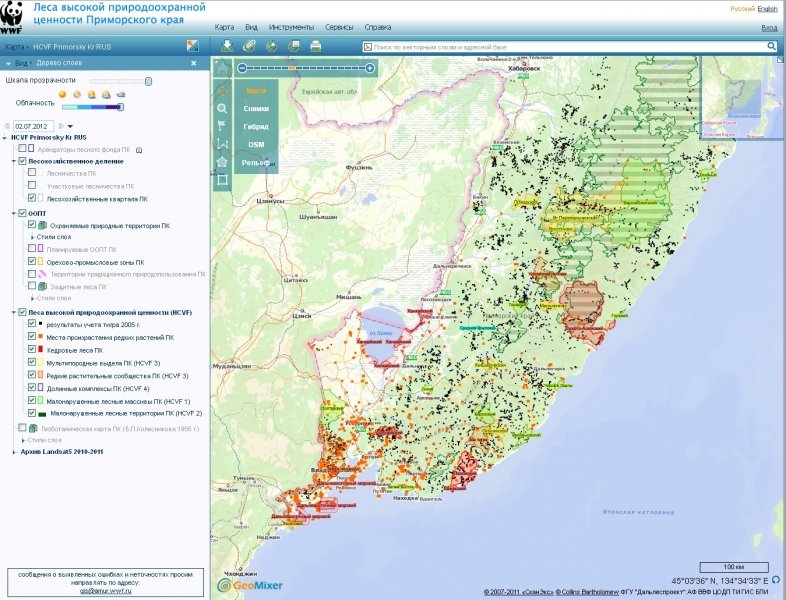Toggle the ООПТ group checkbox

[x=22, y=213]
